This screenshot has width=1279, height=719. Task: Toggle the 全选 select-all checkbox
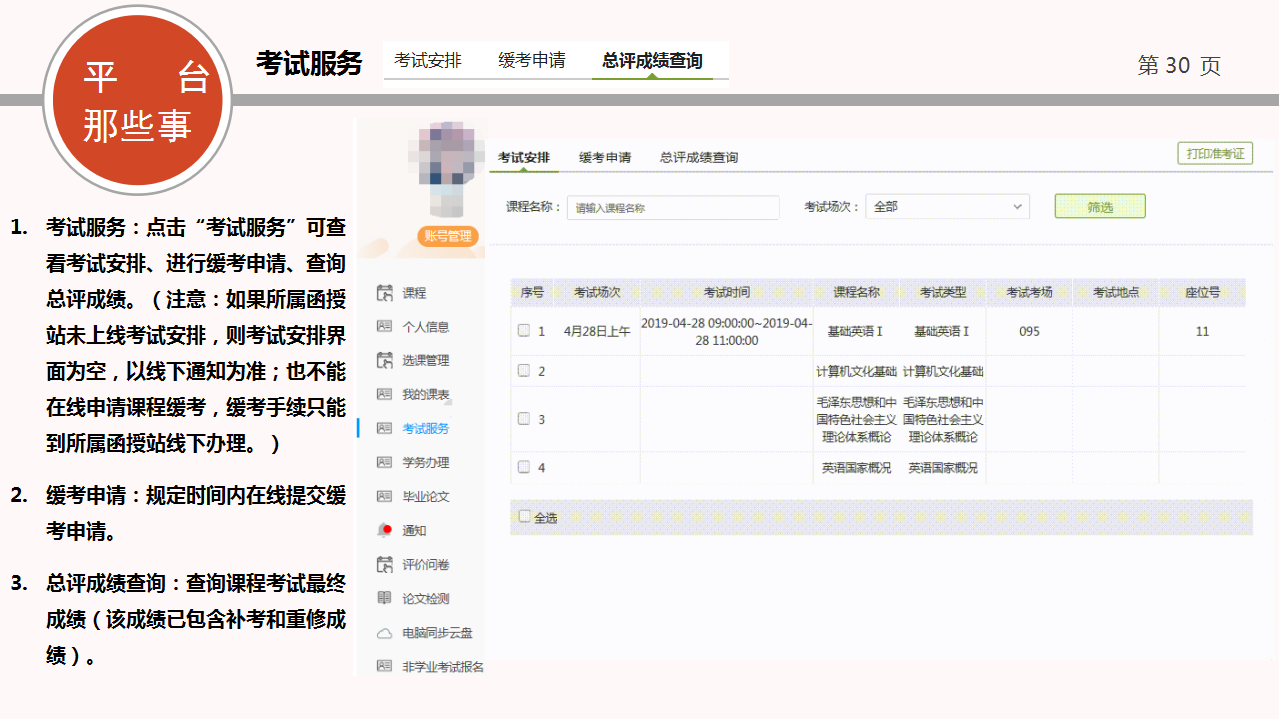(x=525, y=517)
